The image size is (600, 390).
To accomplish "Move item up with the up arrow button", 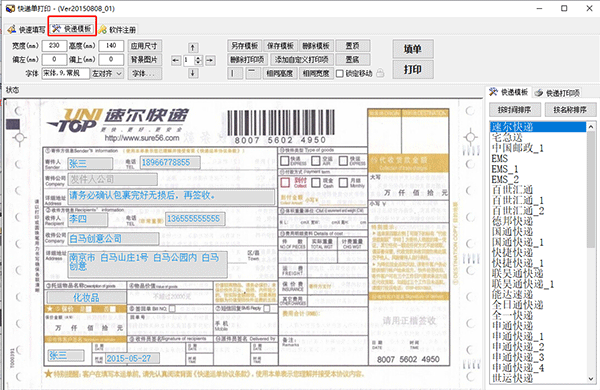I will [193, 48].
